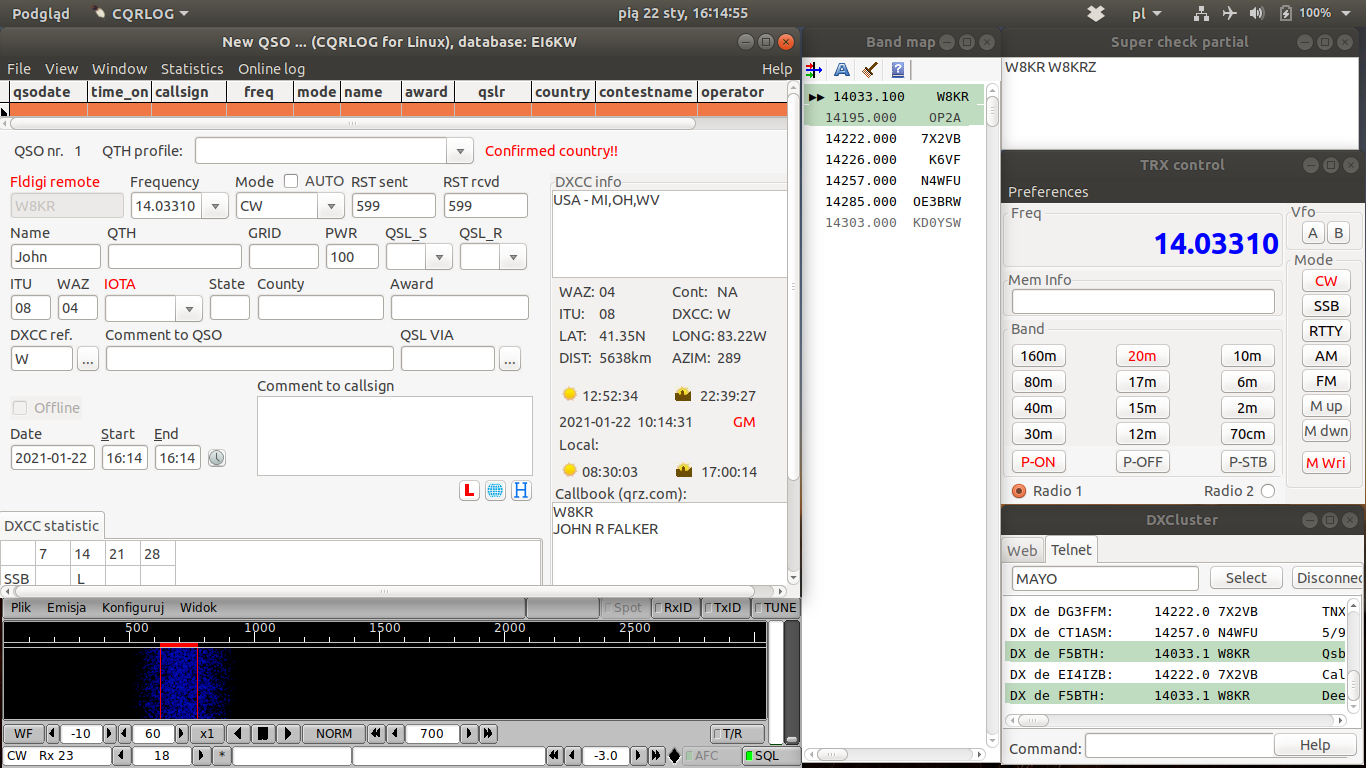Clear band map with the broom icon
1366x768 pixels.
870,69
